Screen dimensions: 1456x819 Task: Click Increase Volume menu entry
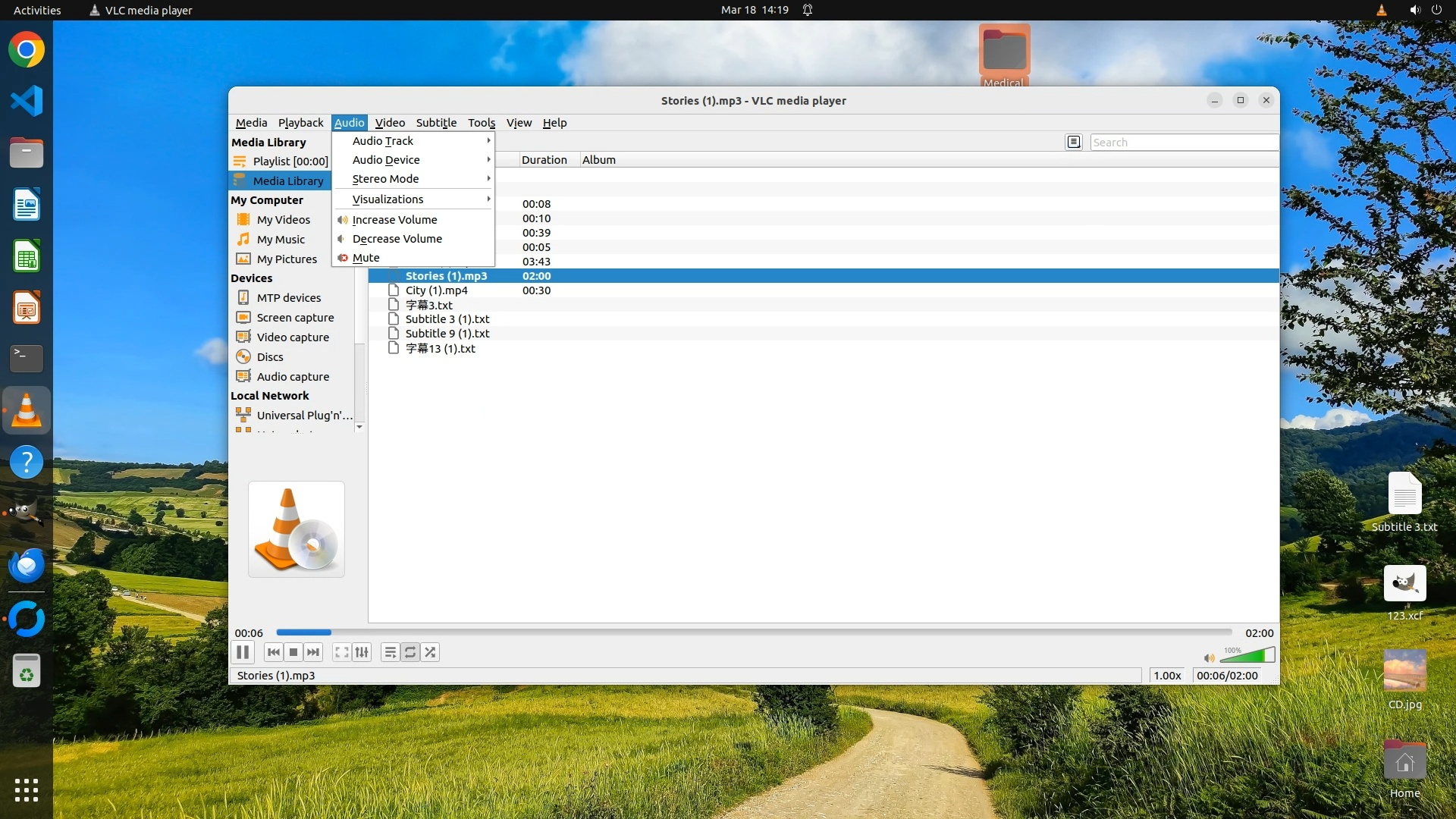tap(394, 220)
